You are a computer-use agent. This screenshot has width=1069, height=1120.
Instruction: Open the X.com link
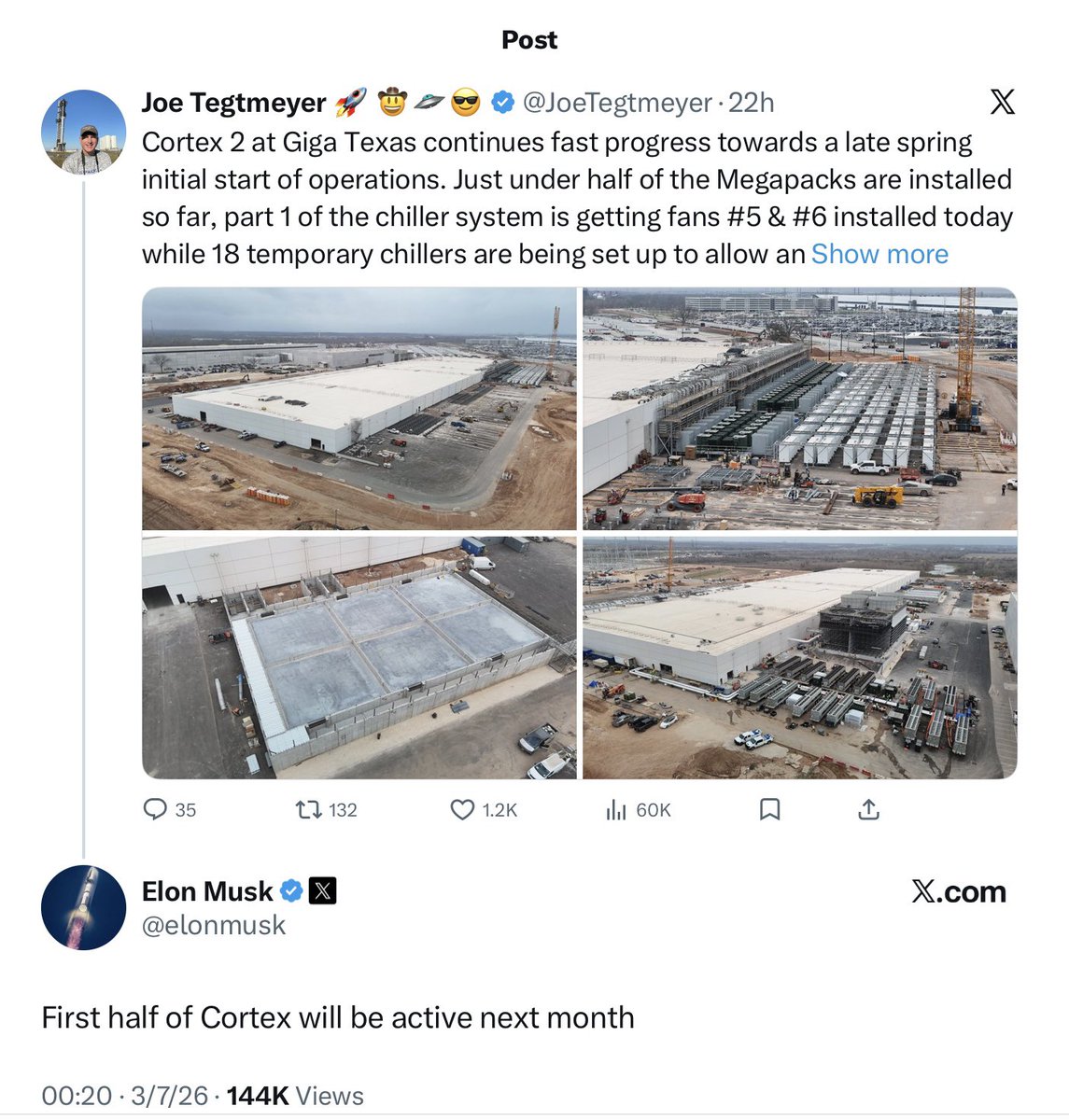(x=960, y=891)
